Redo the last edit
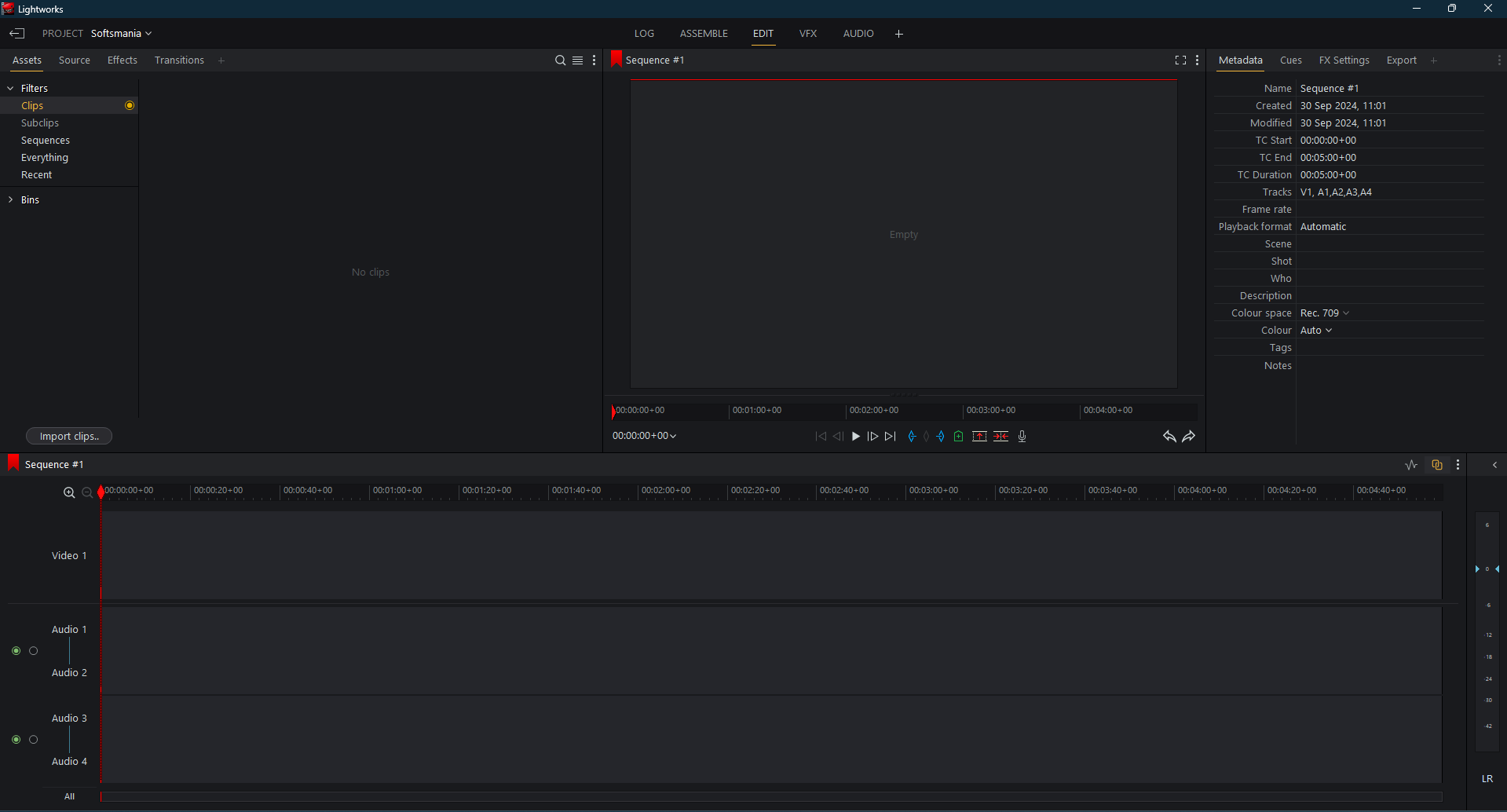The height and width of the screenshot is (812, 1507). coord(1189,437)
